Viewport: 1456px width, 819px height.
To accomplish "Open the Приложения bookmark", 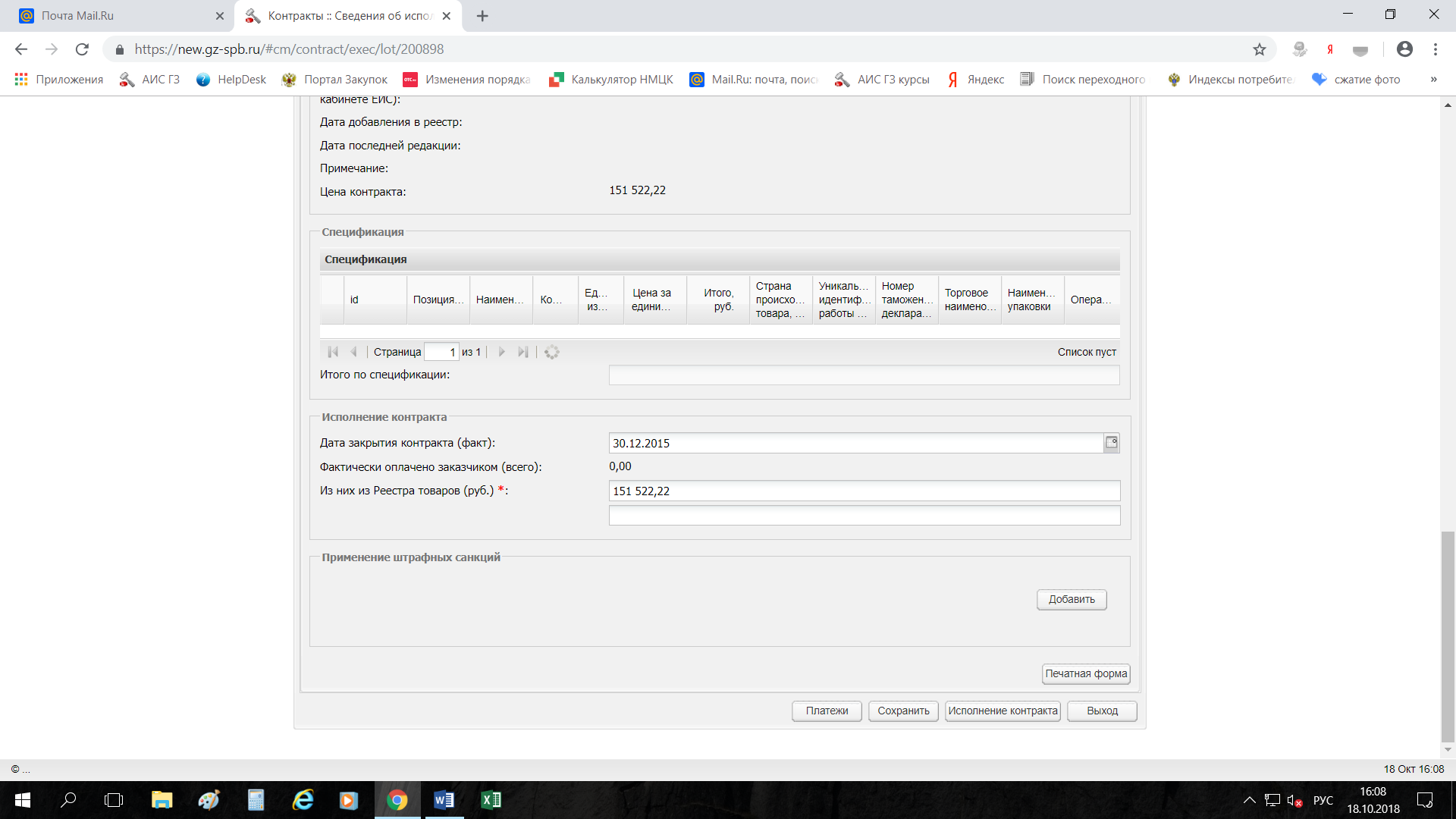I will pos(59,80).
